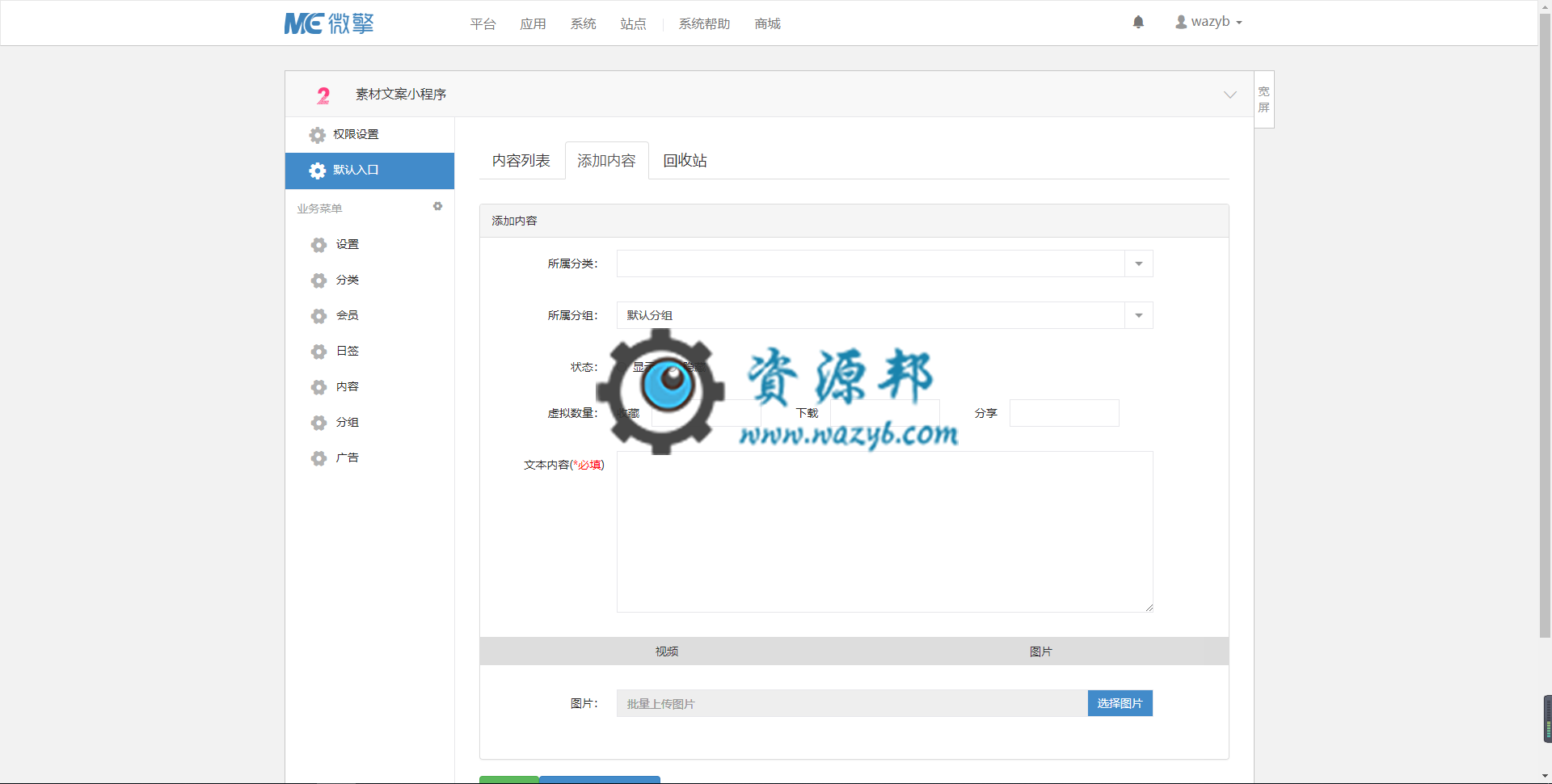Screen dimensions: 1552x784
Task: Switch to 添加内容 tab
Action: (x=606, y=161)
